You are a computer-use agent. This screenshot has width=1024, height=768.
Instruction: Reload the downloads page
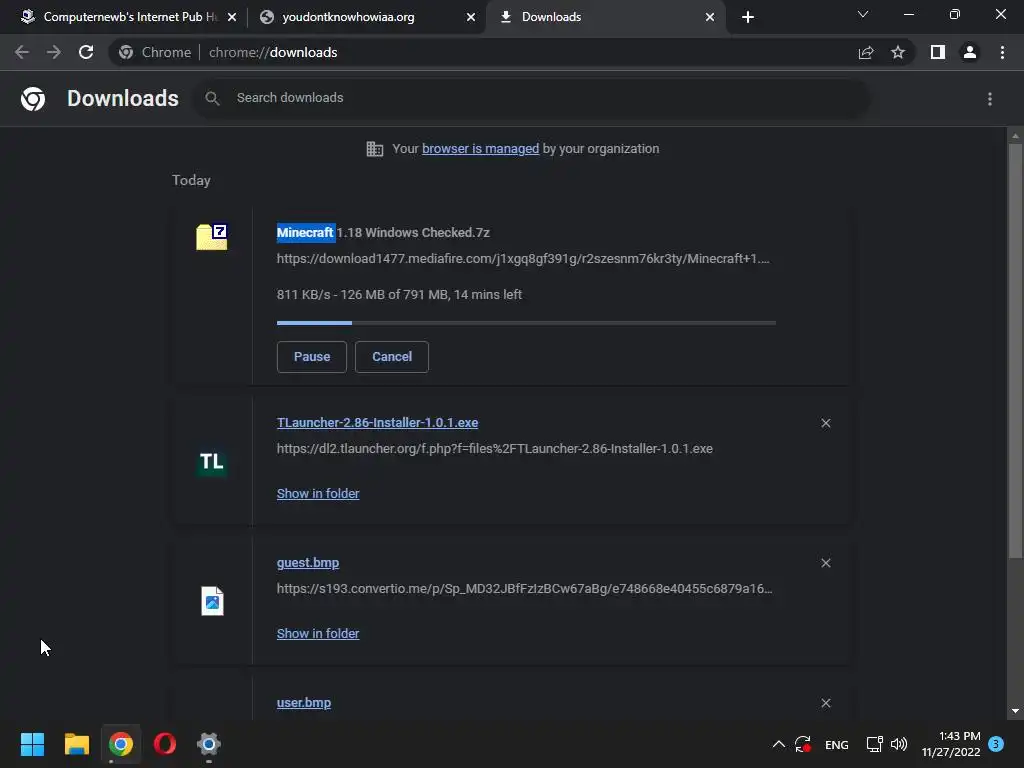(x=86, y=52)
